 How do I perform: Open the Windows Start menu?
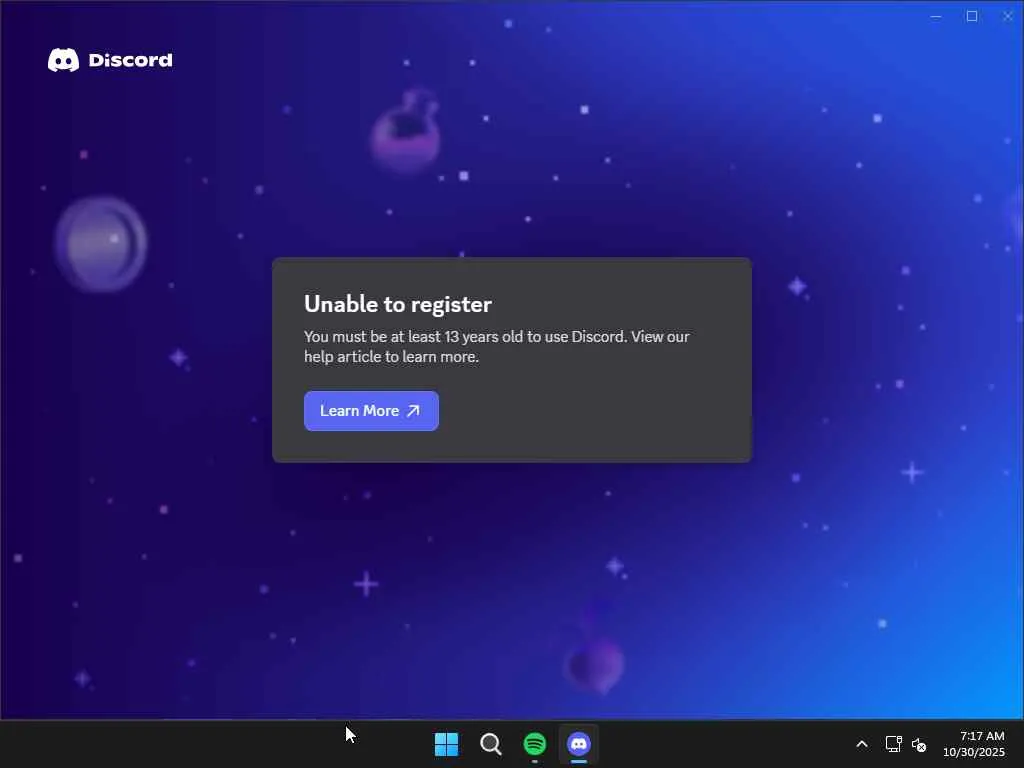pyautogui.click(x=447, y=744)
